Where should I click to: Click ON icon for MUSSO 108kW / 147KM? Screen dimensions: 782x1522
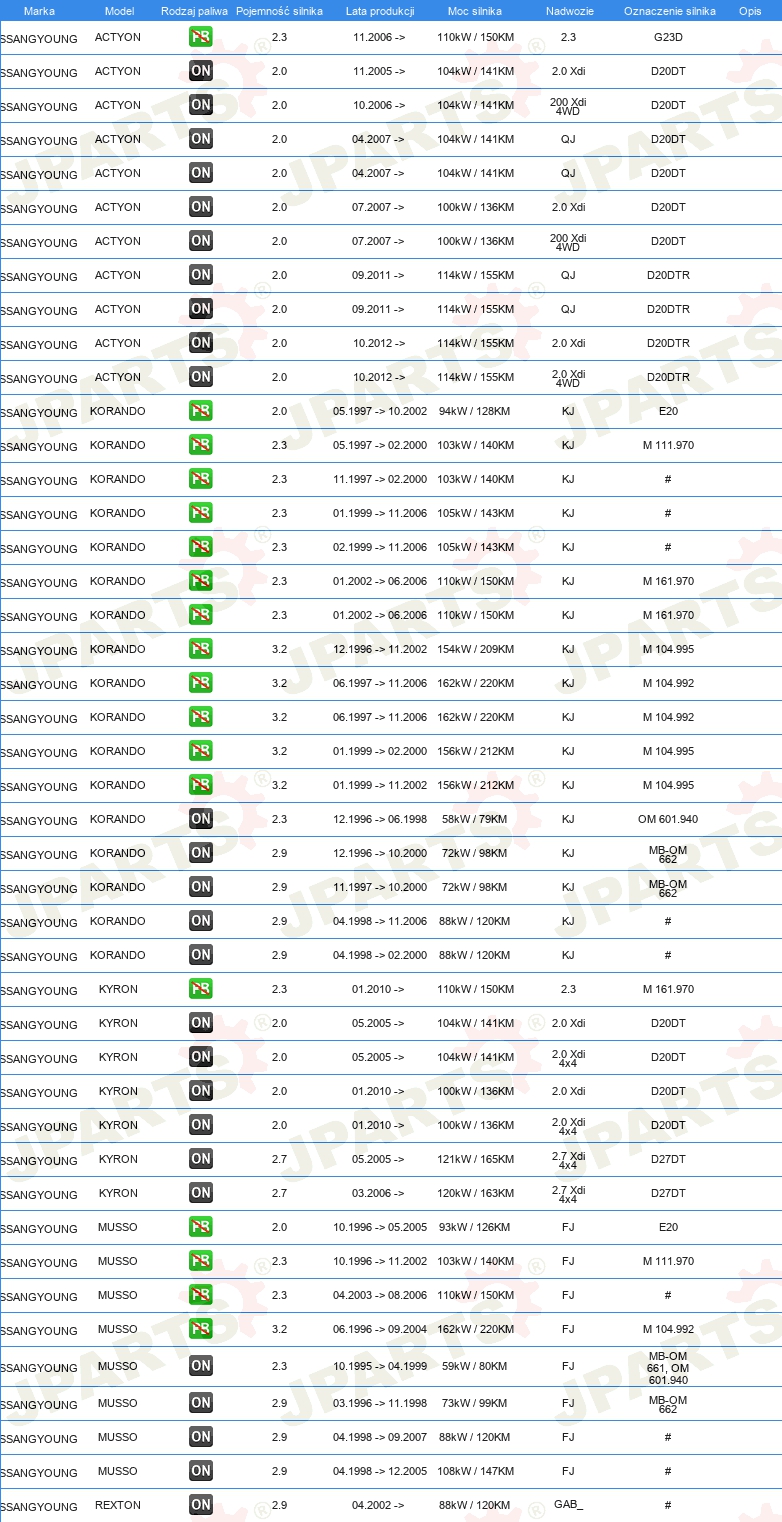pyautogui.click(x=201, y=1471)
